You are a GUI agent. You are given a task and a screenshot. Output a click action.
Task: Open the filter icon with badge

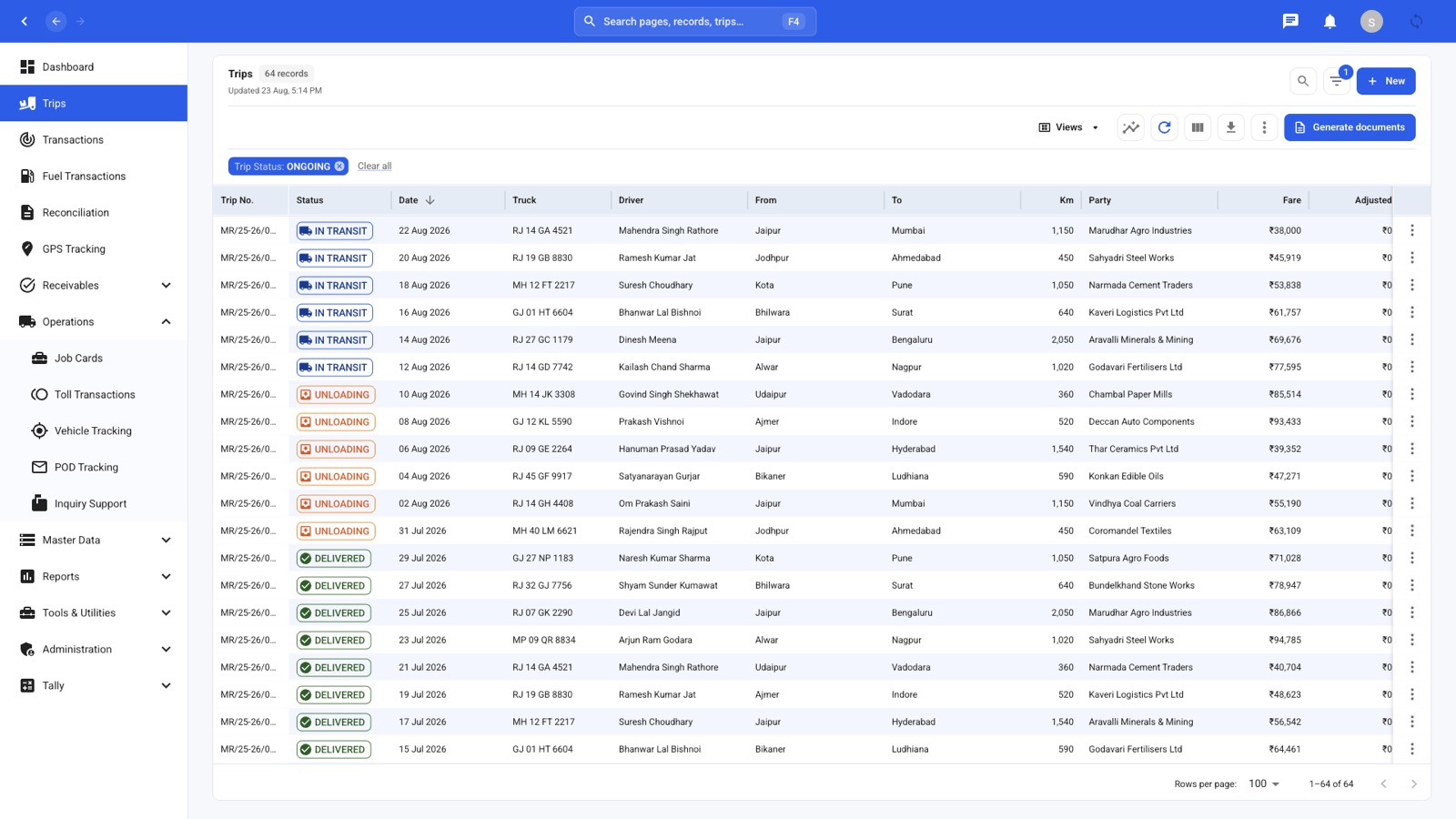[1337, 81]
